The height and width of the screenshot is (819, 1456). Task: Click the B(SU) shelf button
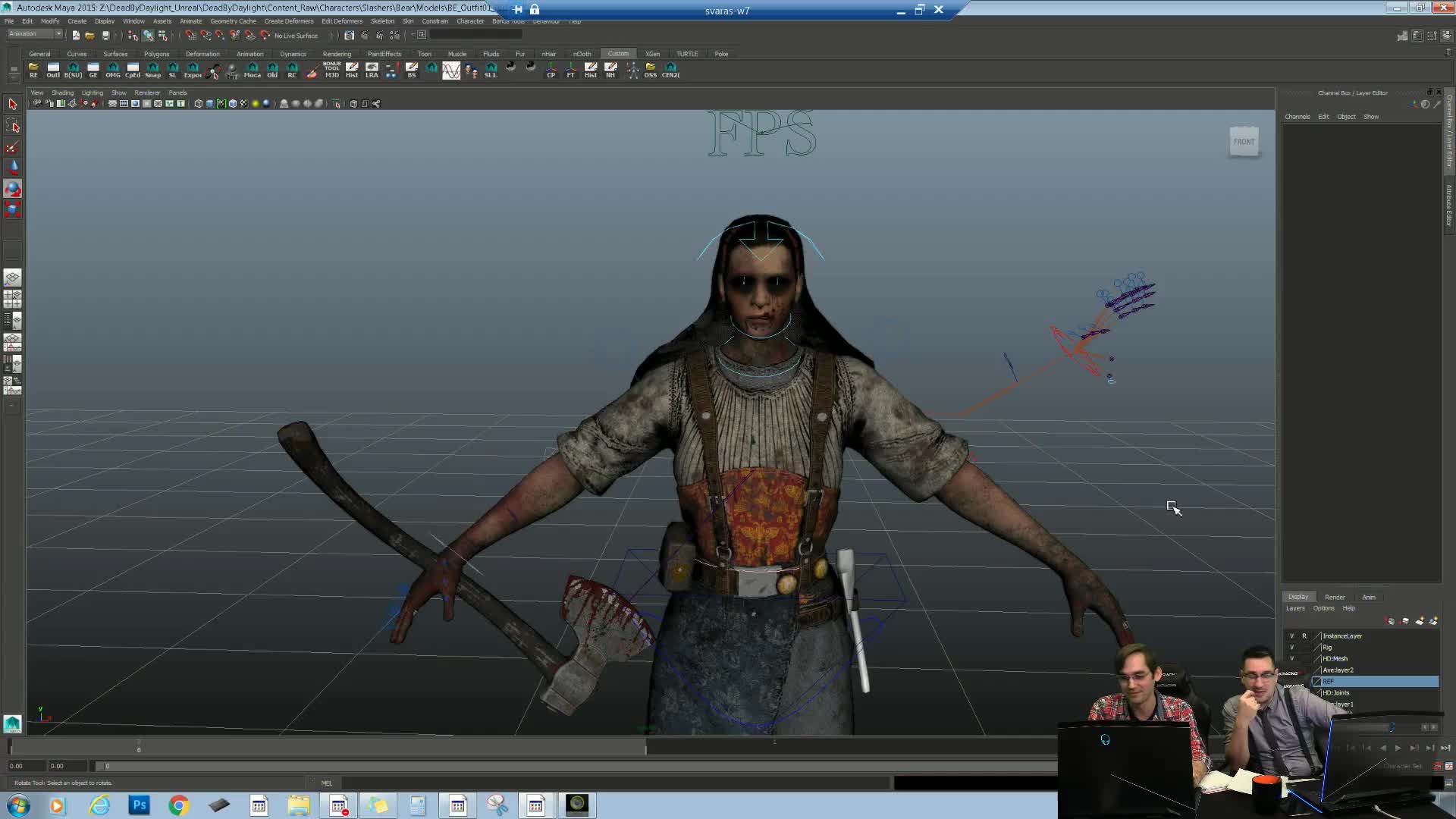[73, 71]
